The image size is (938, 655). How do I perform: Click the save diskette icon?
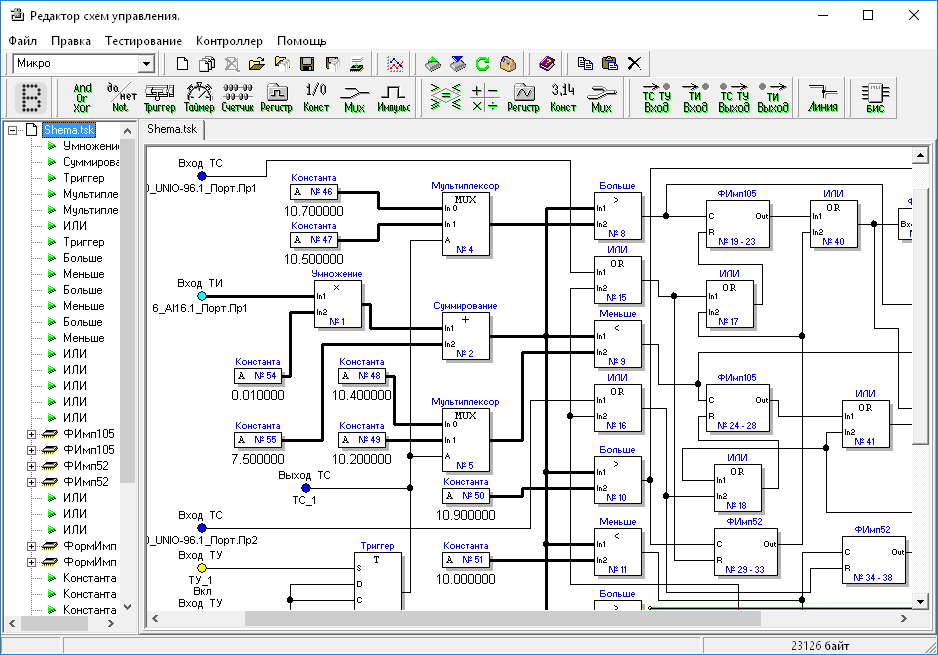[x=307, y=64]
